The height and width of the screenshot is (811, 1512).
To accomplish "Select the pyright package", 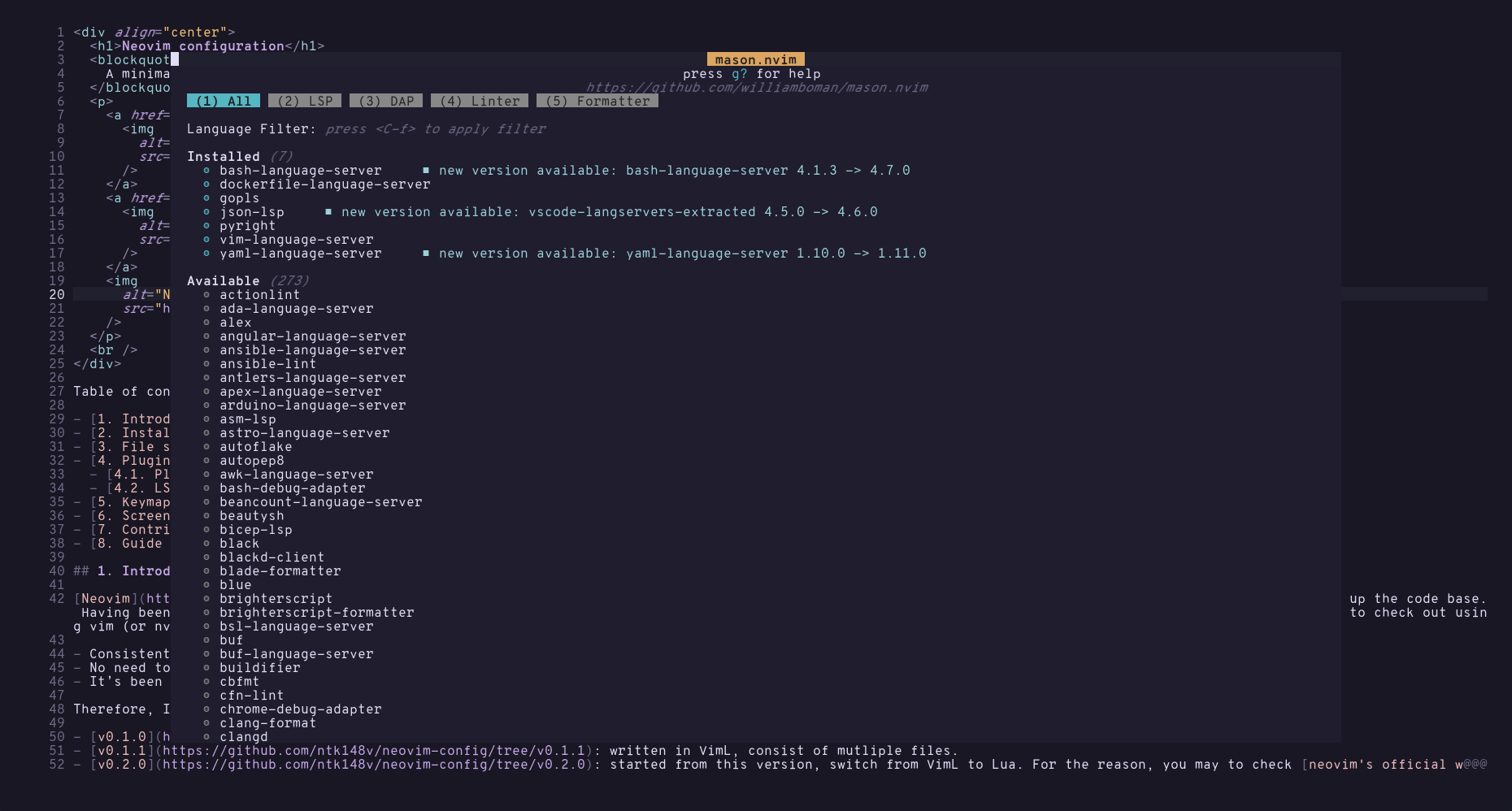I will click(248, 225).
